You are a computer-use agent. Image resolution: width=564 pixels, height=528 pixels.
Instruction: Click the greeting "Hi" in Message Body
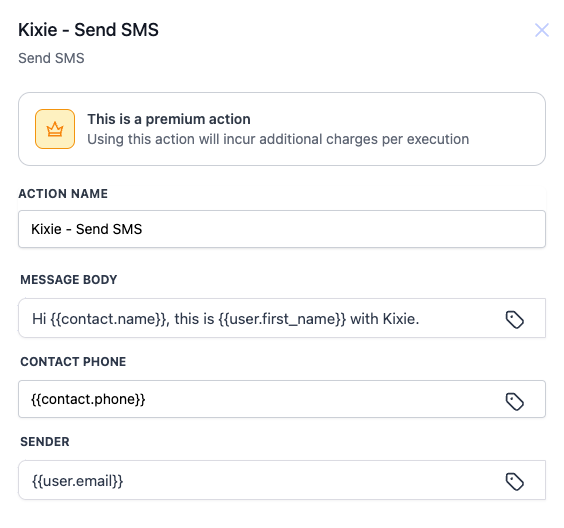point(39,319)
